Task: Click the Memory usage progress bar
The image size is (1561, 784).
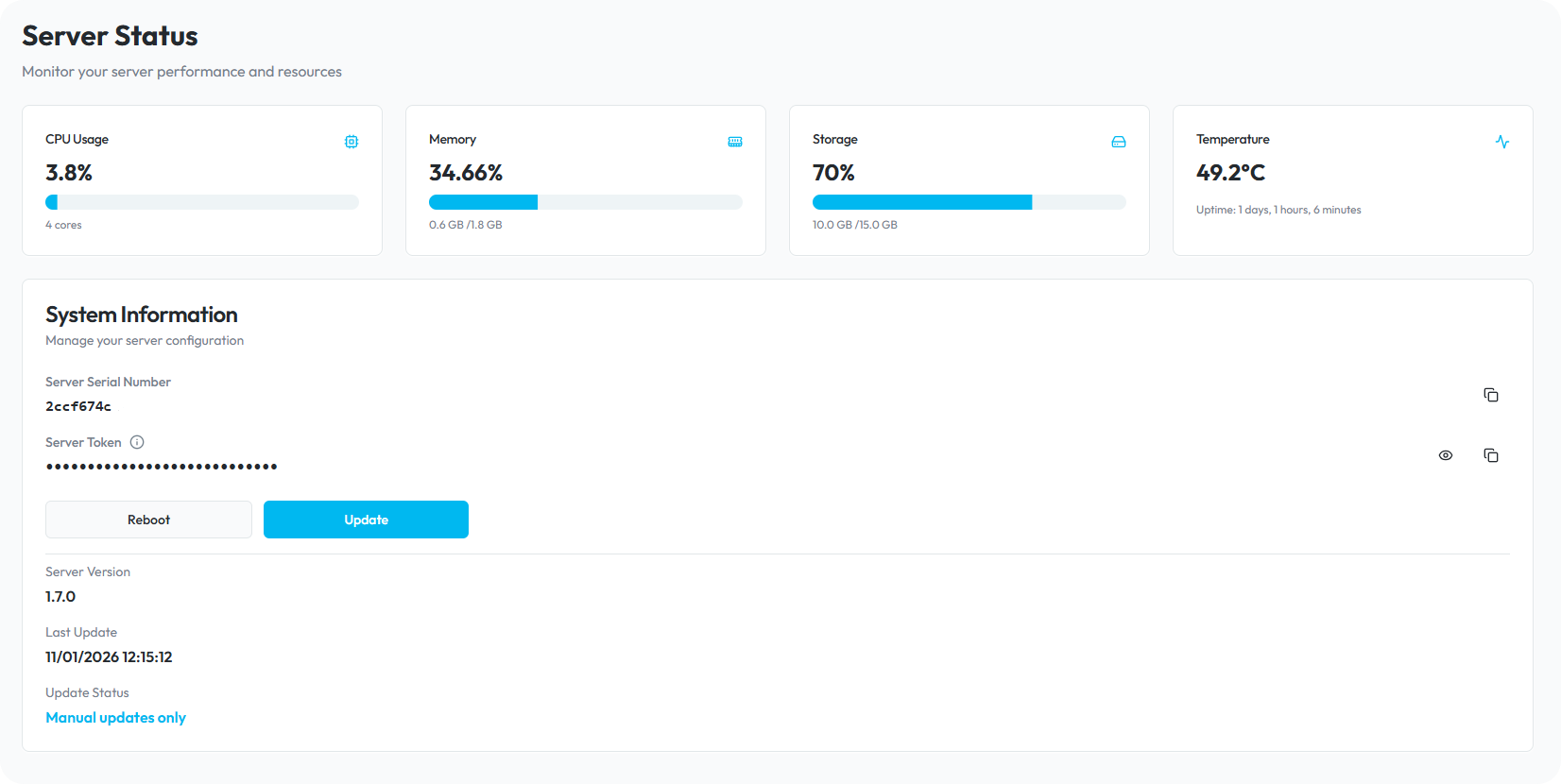Action: coord(586,202)
